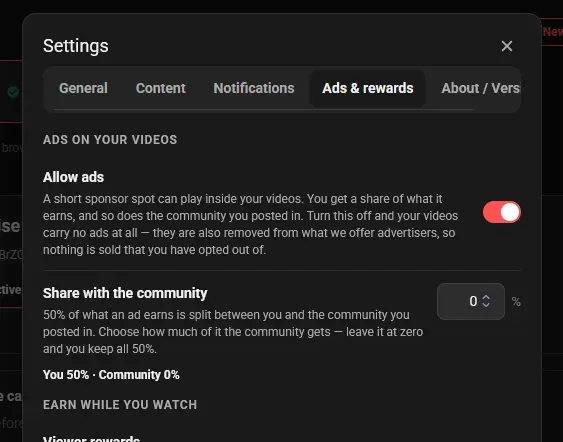Close the Settings dialog

point(507,46)
